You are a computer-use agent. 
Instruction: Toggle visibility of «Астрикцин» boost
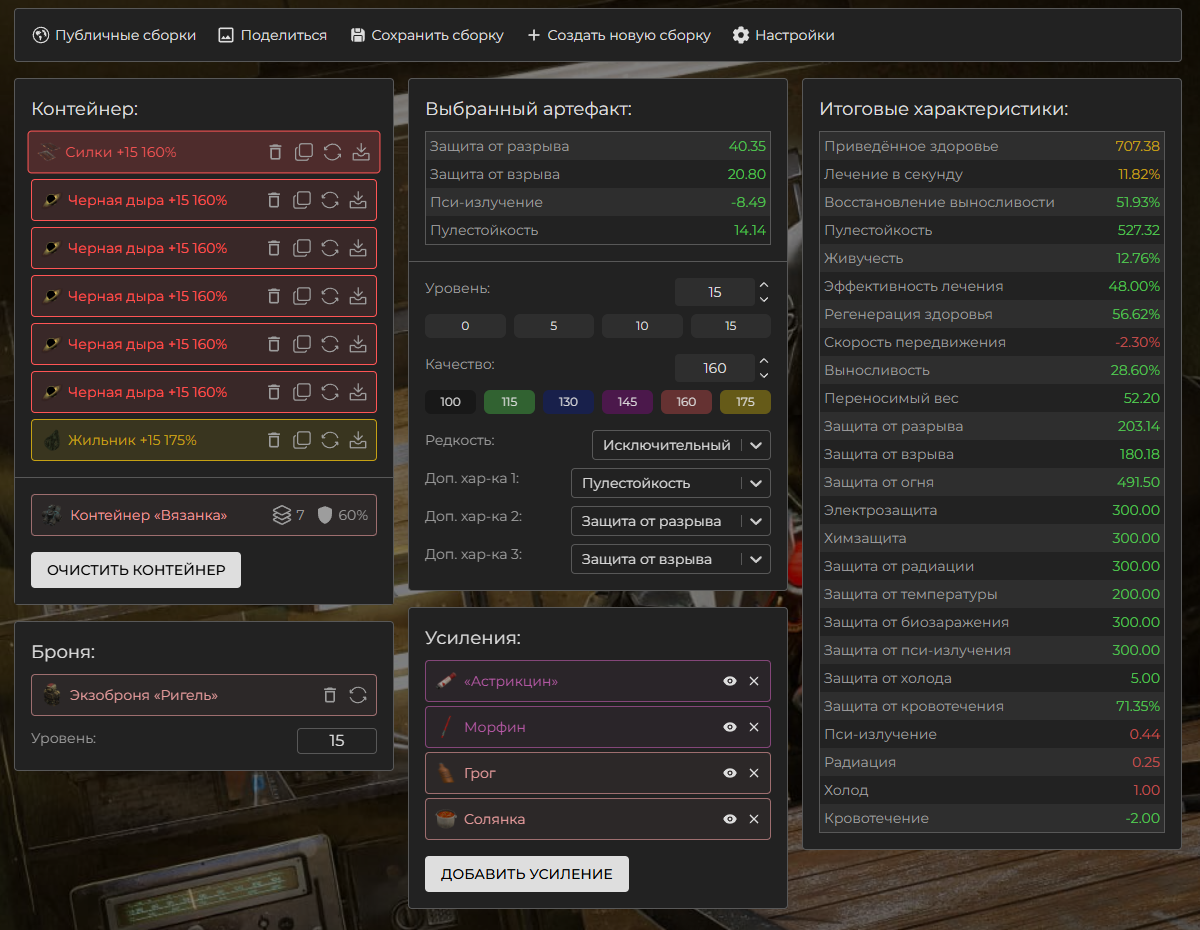[730, 681]
